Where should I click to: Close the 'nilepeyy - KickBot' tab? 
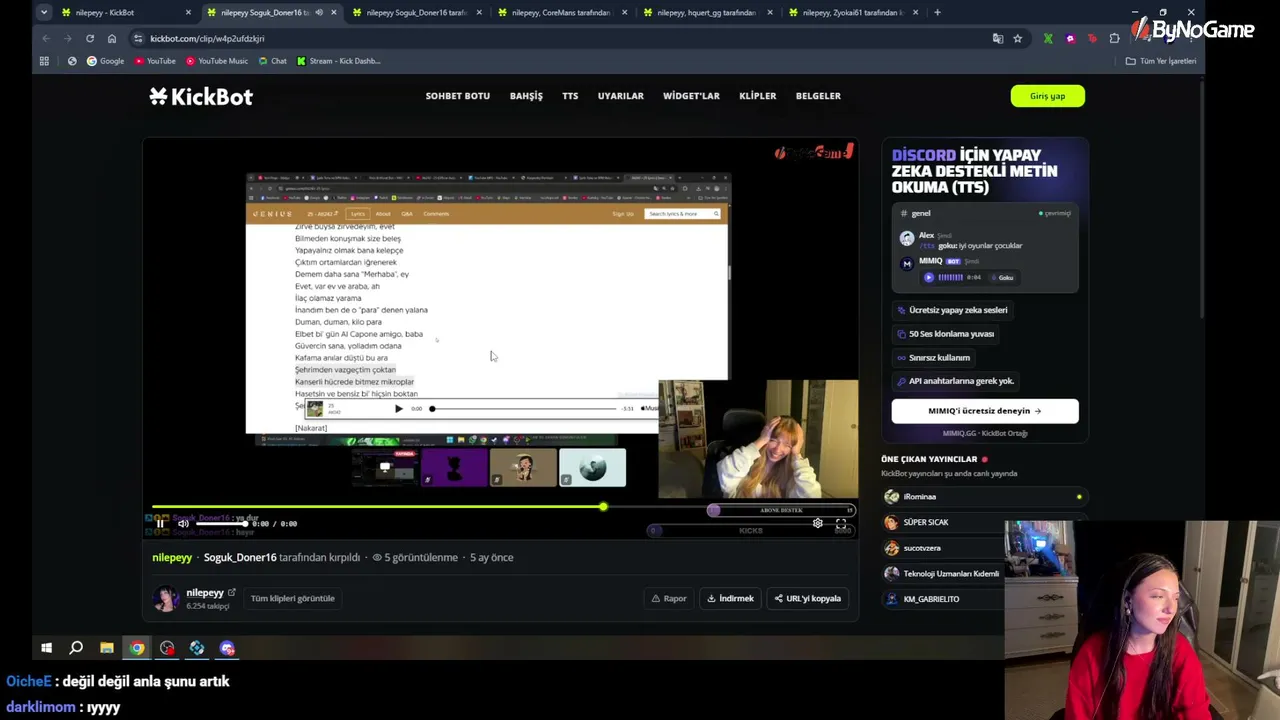(188, 12)
